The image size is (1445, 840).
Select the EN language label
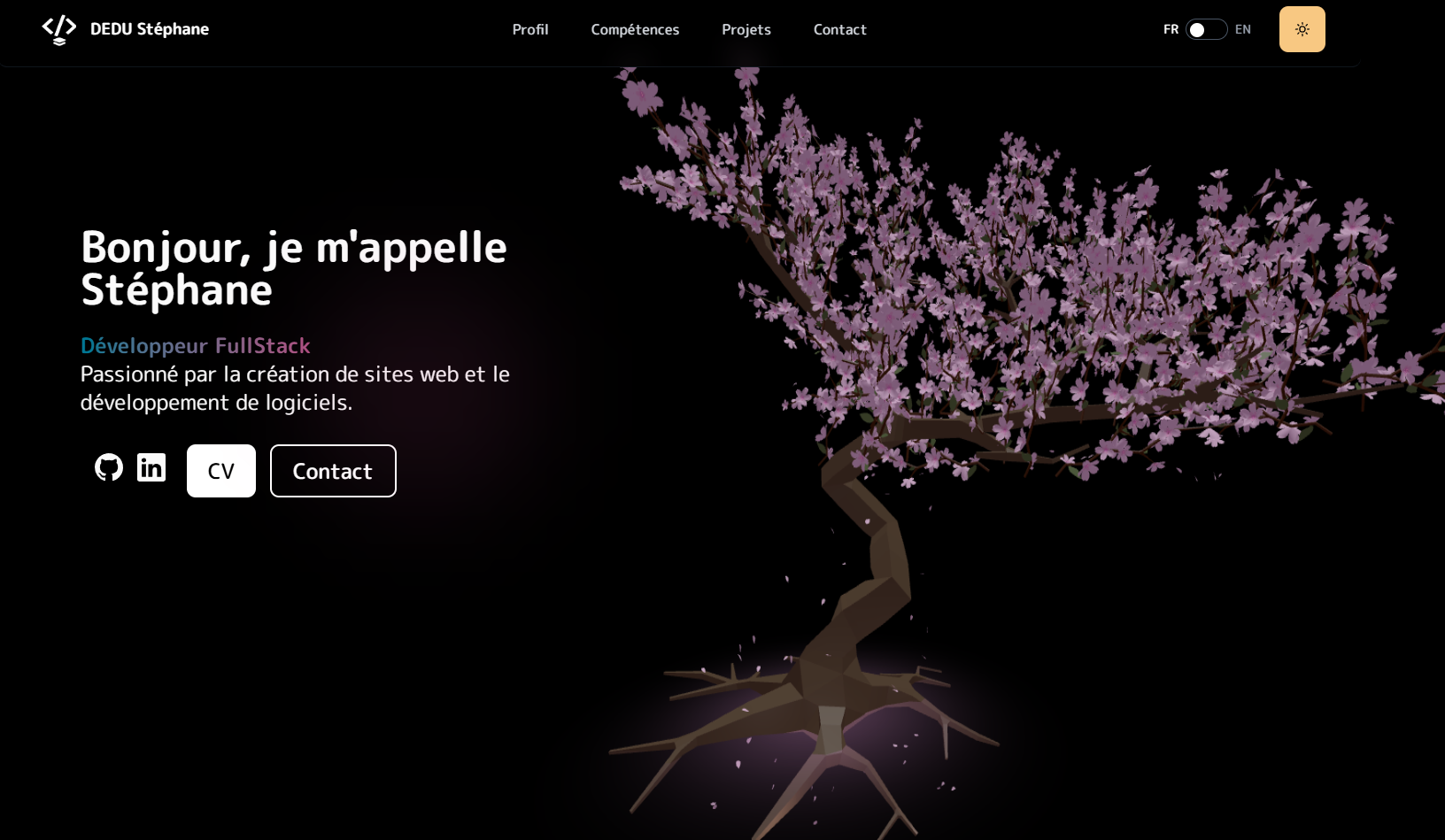click(1242, 30)
